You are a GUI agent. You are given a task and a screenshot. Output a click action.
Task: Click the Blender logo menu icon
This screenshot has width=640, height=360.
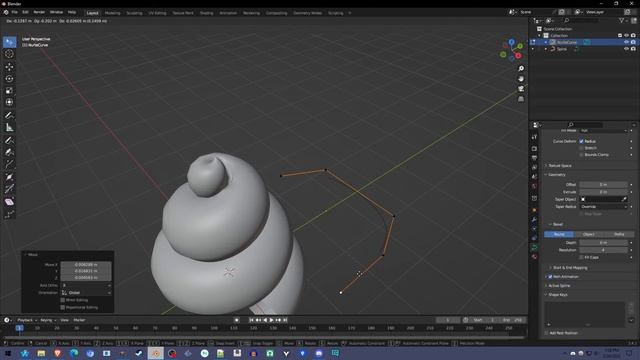click(x=6, y=13)
